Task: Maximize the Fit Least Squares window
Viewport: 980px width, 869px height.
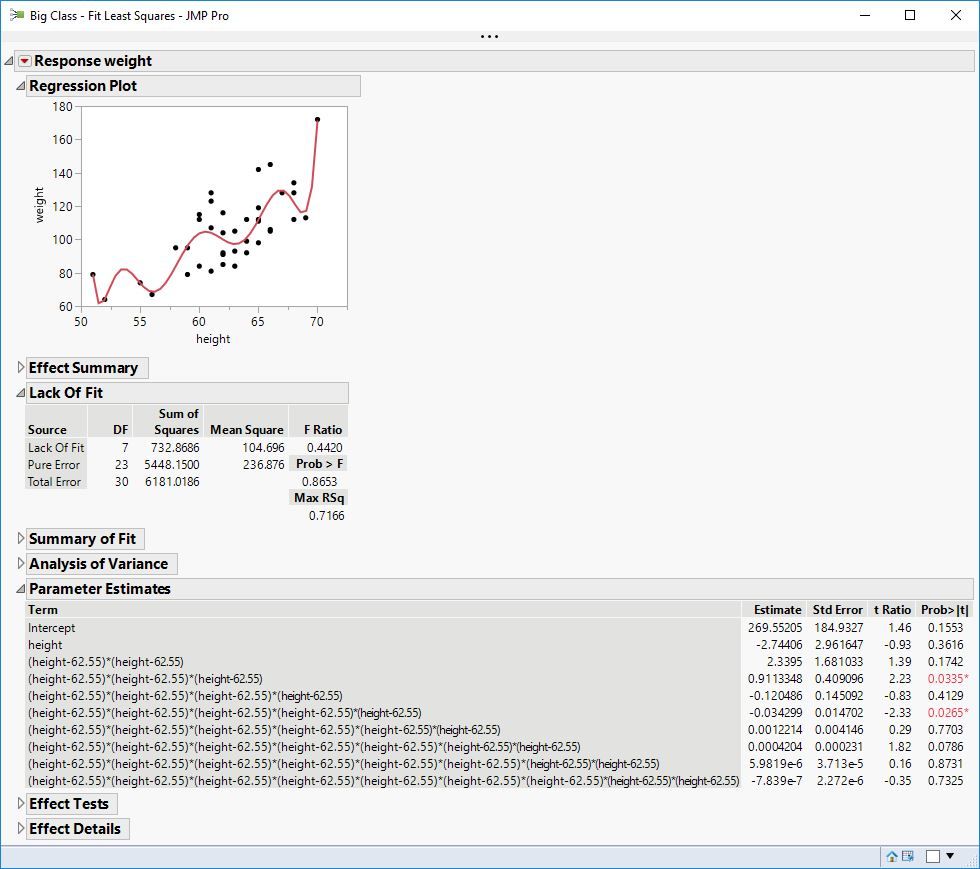Action: tap(910, 15)
